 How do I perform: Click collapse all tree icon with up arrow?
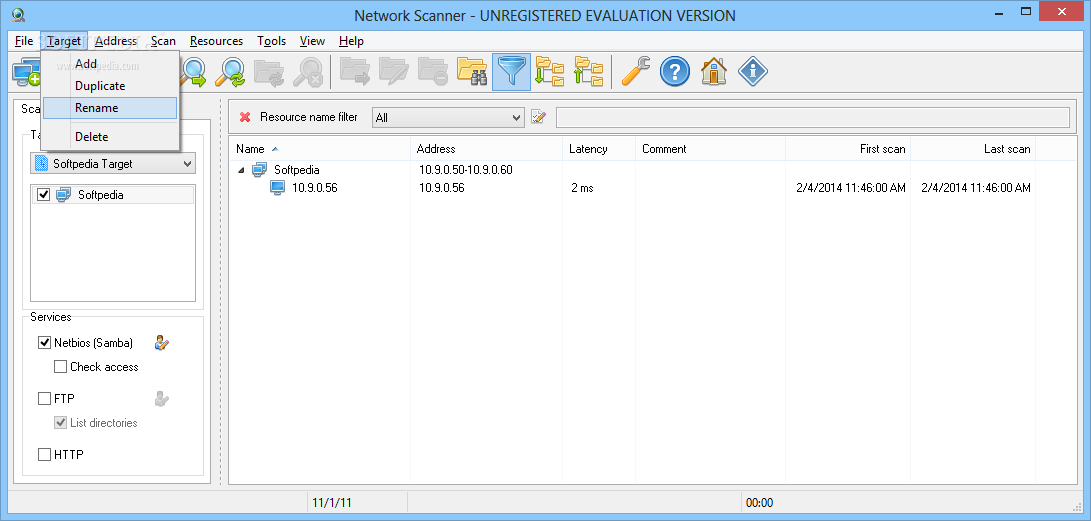589,71
